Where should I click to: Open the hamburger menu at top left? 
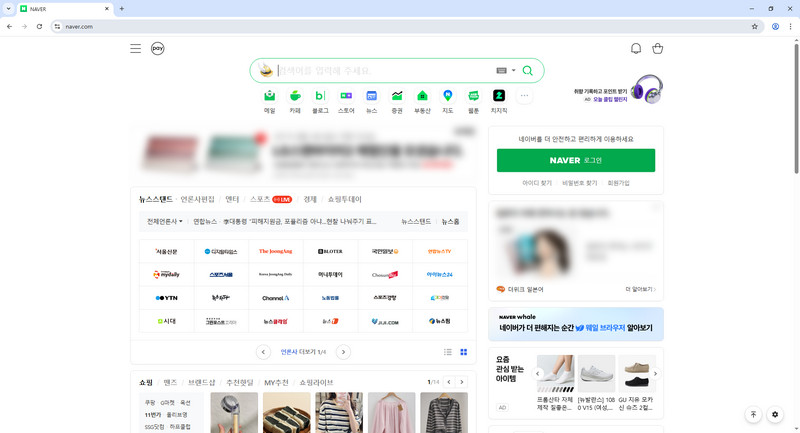(135, 48)
